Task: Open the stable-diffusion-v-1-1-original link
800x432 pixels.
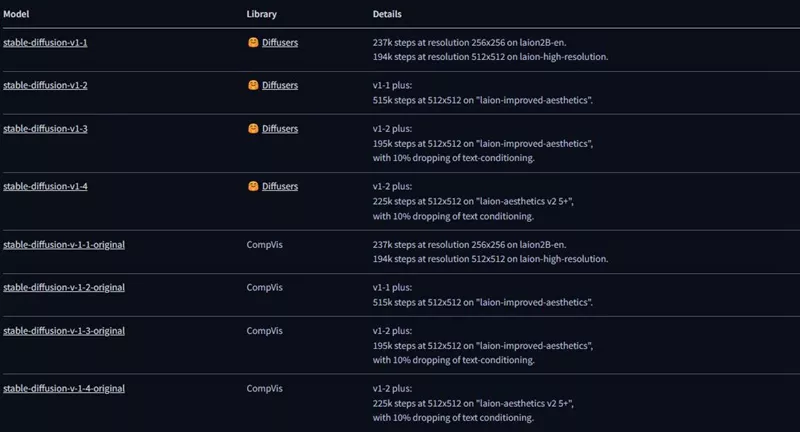Action: 64,244
